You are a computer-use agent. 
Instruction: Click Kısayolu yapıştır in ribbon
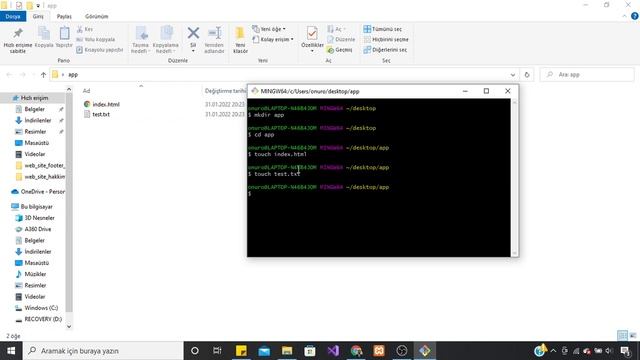[x=99, y=50]
